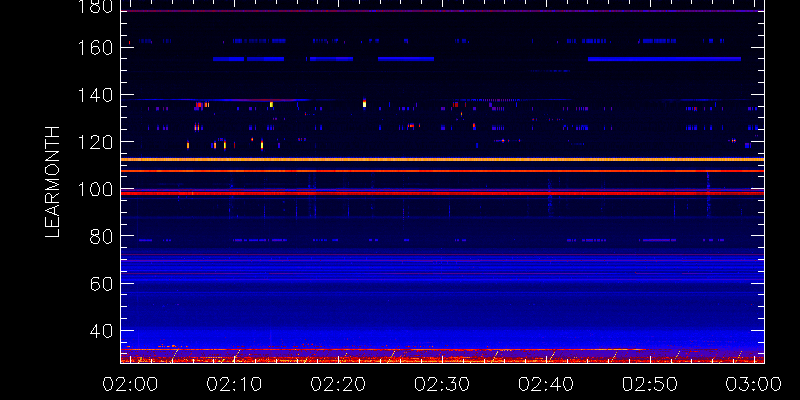The height and width of the screenshot is (400, 800).
Task: Click the 02:50 time axis label
Action: point(649,384)
